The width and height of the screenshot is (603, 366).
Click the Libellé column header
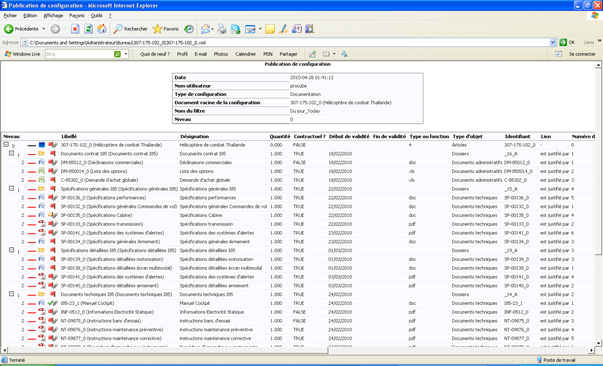click(69, 136)
